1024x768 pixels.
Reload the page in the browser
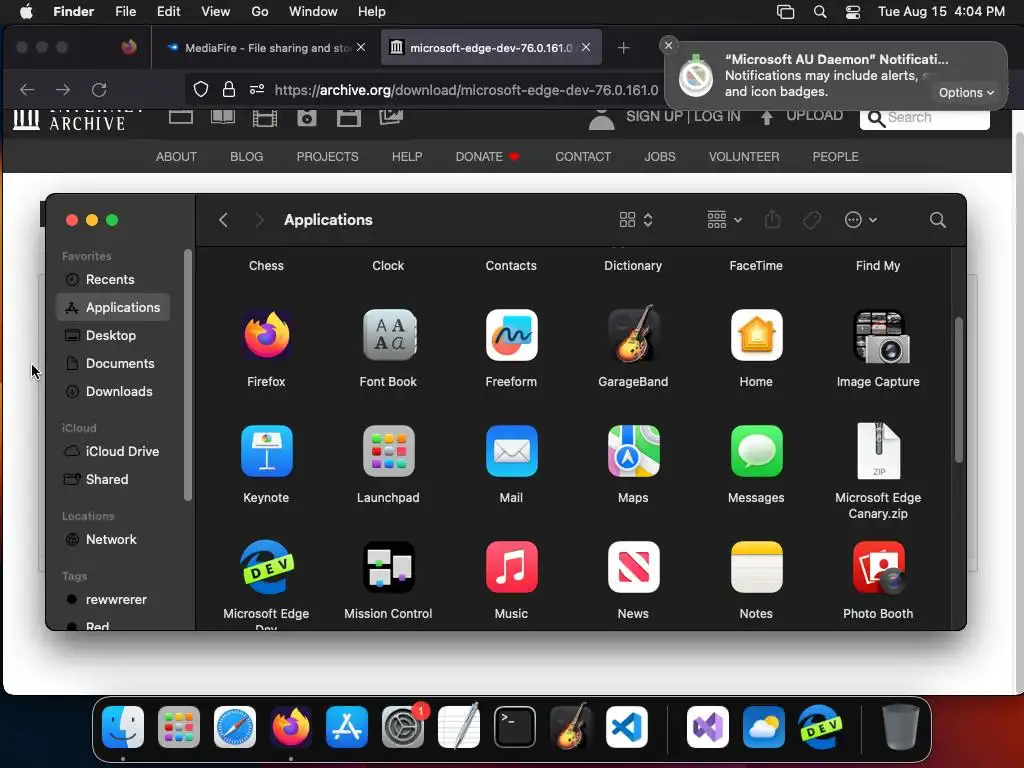(x=99, y=89)
